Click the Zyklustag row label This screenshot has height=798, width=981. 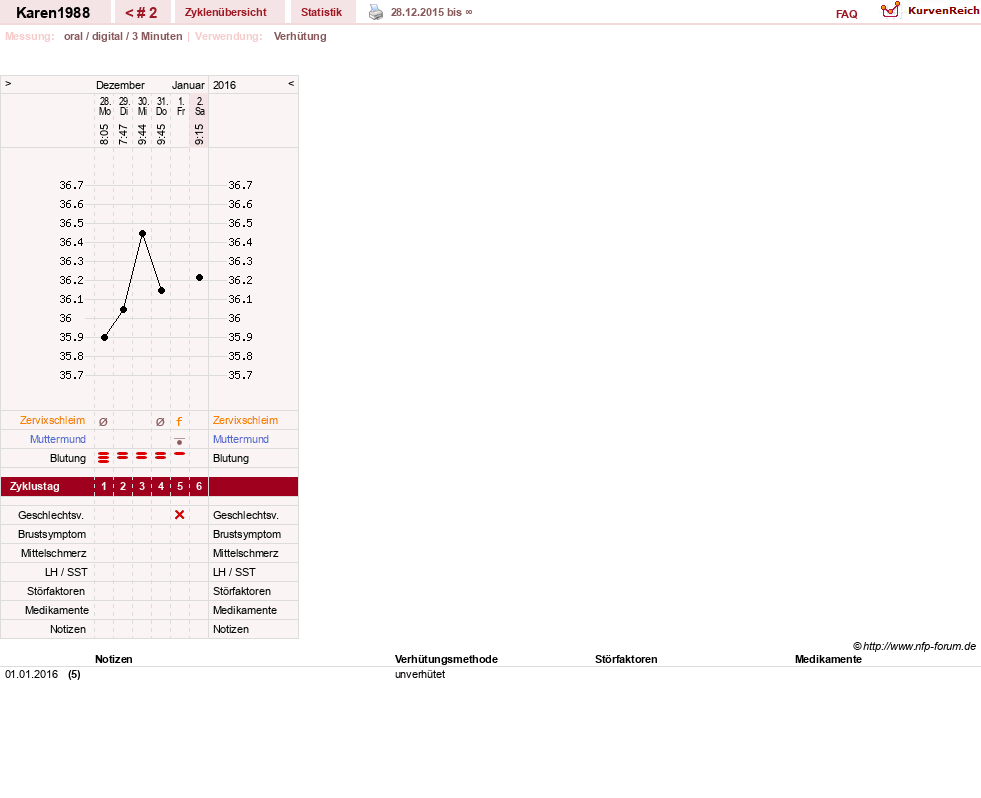click(35, 486)
